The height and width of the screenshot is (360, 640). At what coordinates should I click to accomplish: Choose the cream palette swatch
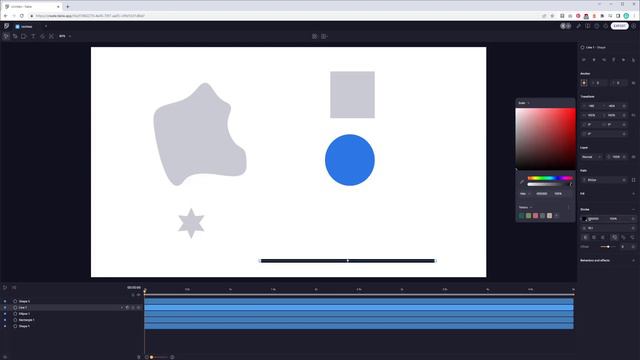click(x=549, y=216)
